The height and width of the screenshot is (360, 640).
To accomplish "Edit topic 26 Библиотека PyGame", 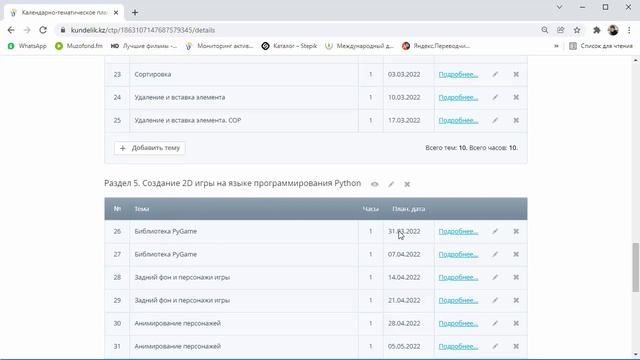I will coord(495,231).
